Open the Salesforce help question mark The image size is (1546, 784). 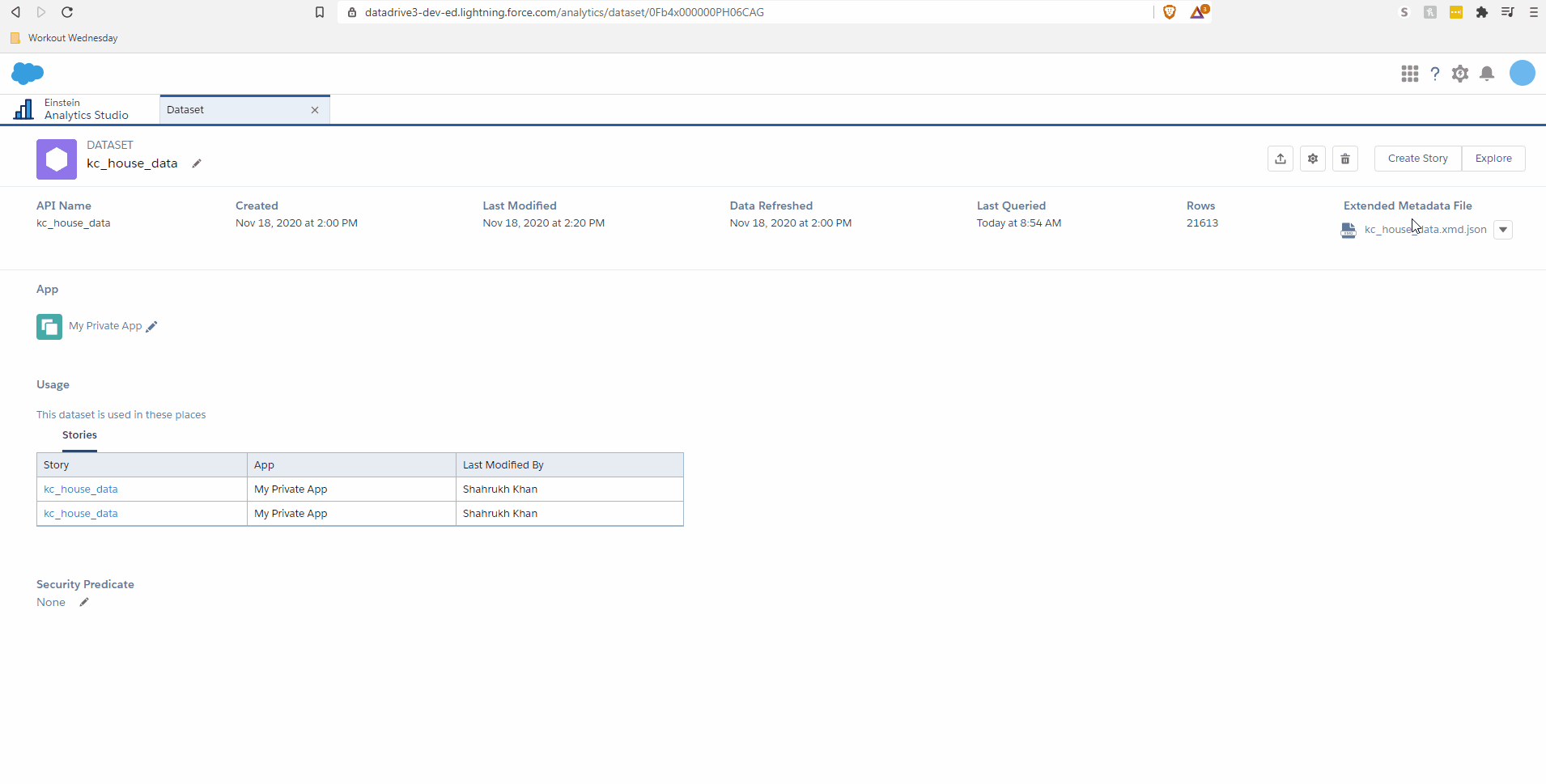tap(1434, 74)
